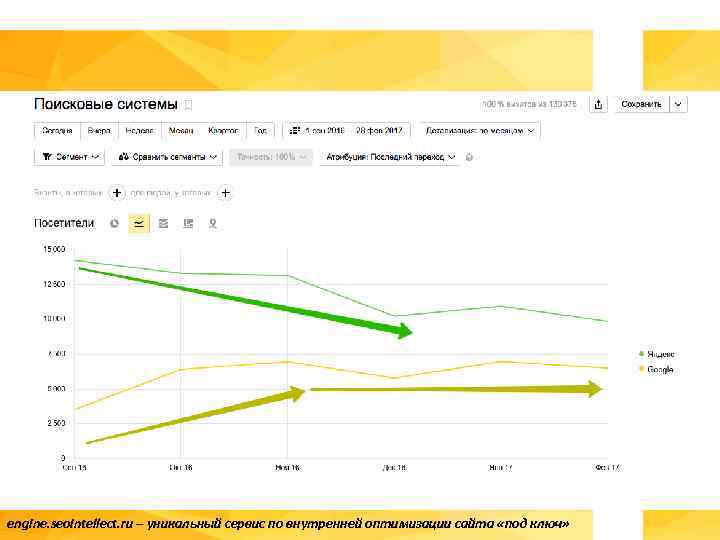Select the Квартал period tab
Image resolution: width=720 pixels, height=540 pixels.
point(223,131)
